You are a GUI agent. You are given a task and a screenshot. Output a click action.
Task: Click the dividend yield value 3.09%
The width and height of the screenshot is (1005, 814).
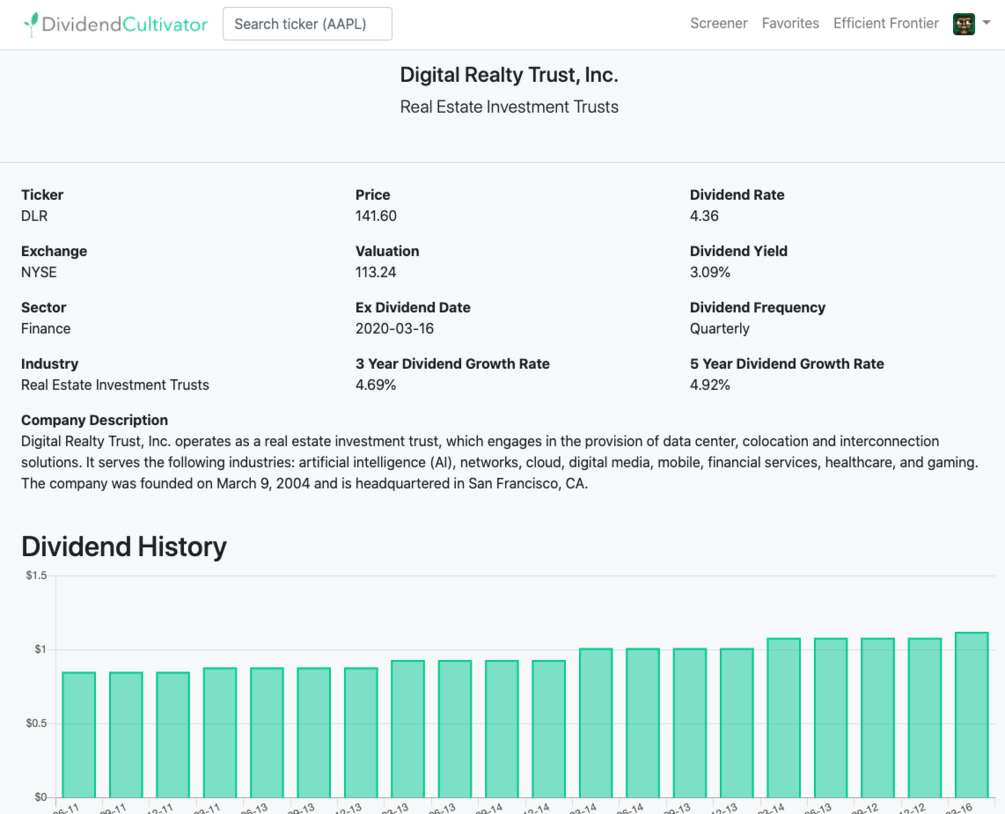(710, 272)
